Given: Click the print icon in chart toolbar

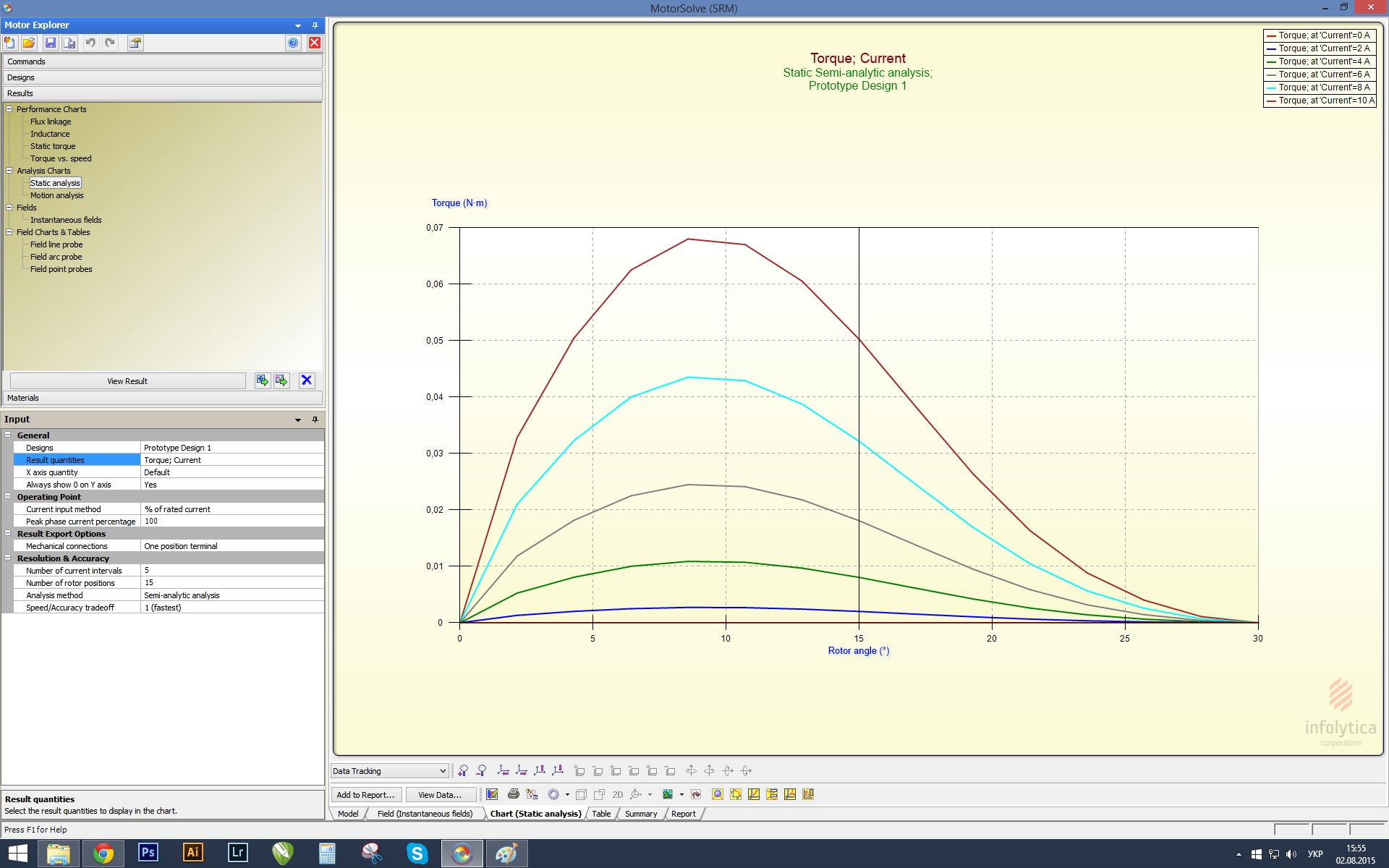Looking at the screenshot, I should click(513, 794).
